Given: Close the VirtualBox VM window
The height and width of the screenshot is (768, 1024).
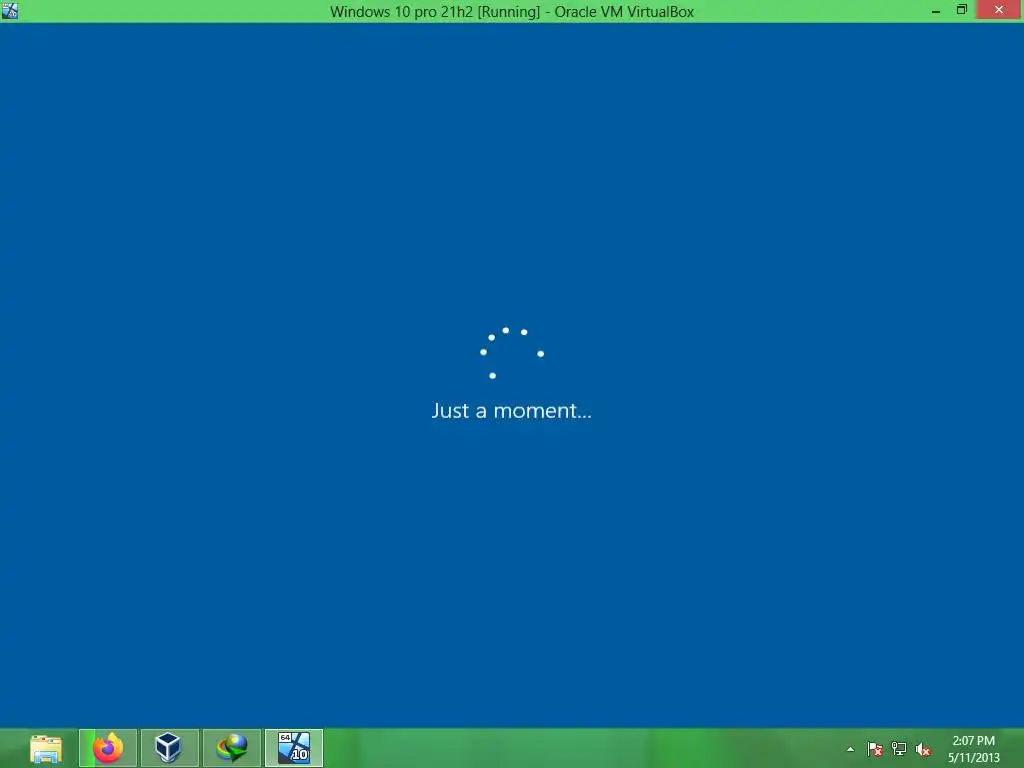Looking at the screenshot, I should pyautogui.click(x=999, y=10).
